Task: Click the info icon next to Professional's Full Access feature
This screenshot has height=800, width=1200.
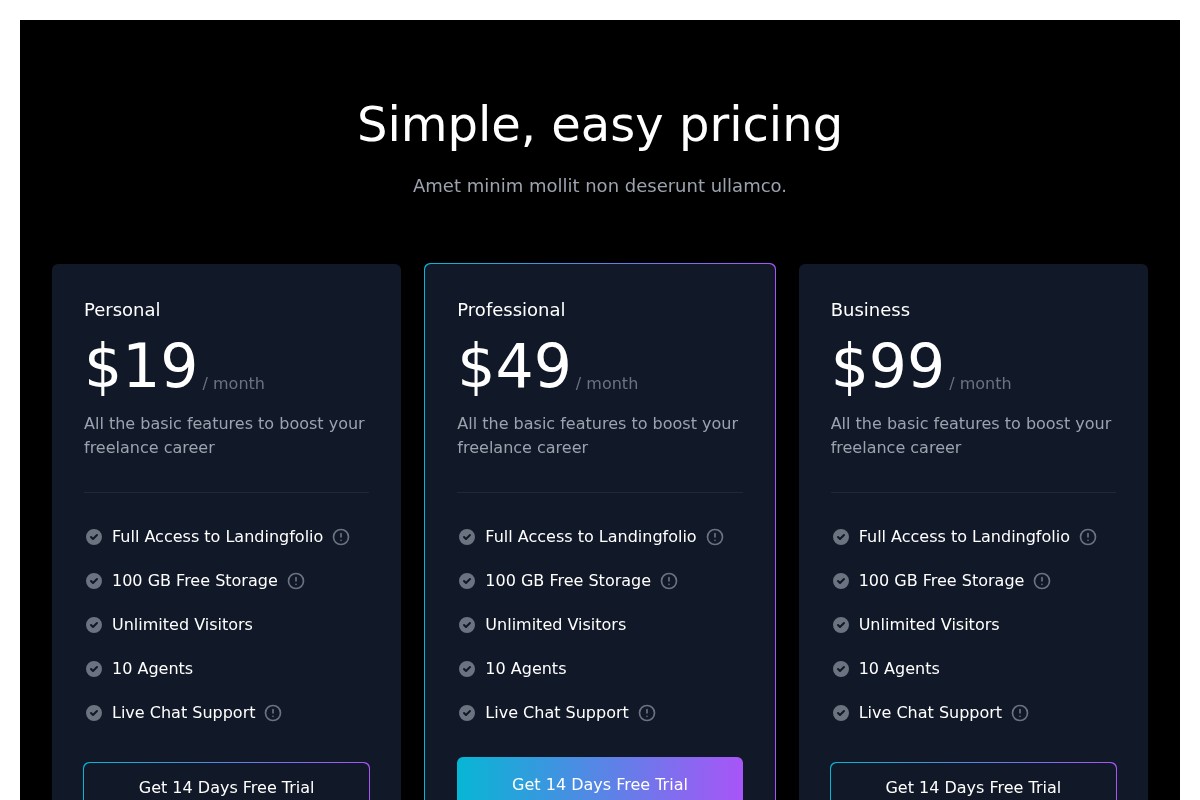Action: click(714, 537)
